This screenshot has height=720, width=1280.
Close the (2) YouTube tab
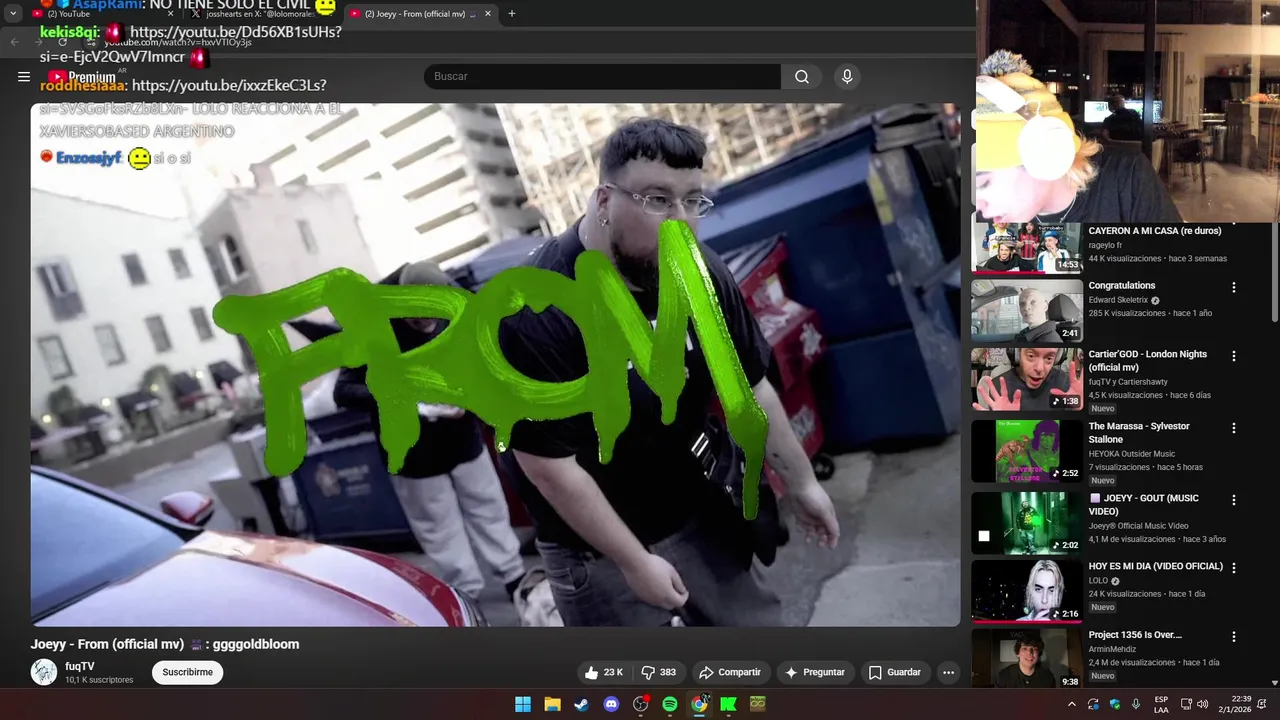[x=171, y=14]
